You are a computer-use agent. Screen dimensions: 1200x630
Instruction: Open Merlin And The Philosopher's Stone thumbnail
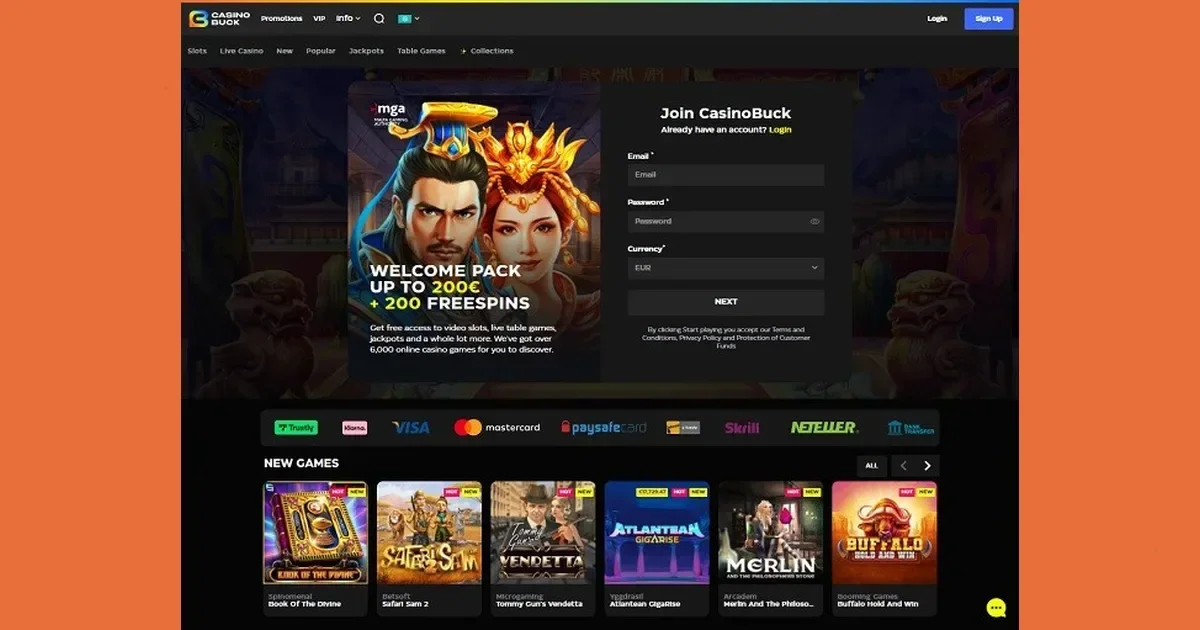(771, 533)
